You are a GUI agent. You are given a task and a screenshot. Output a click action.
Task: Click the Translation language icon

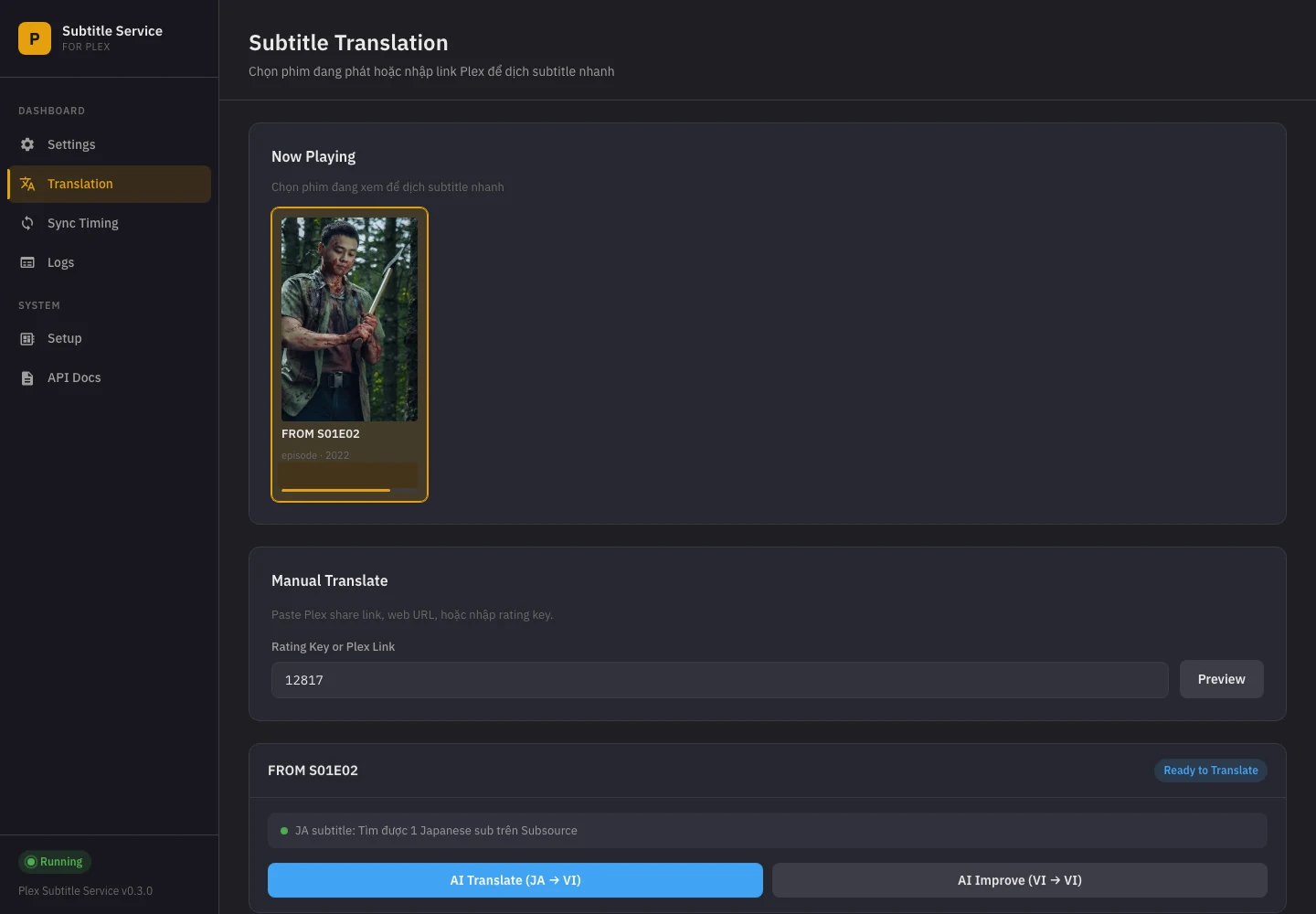tap(27, 184)
